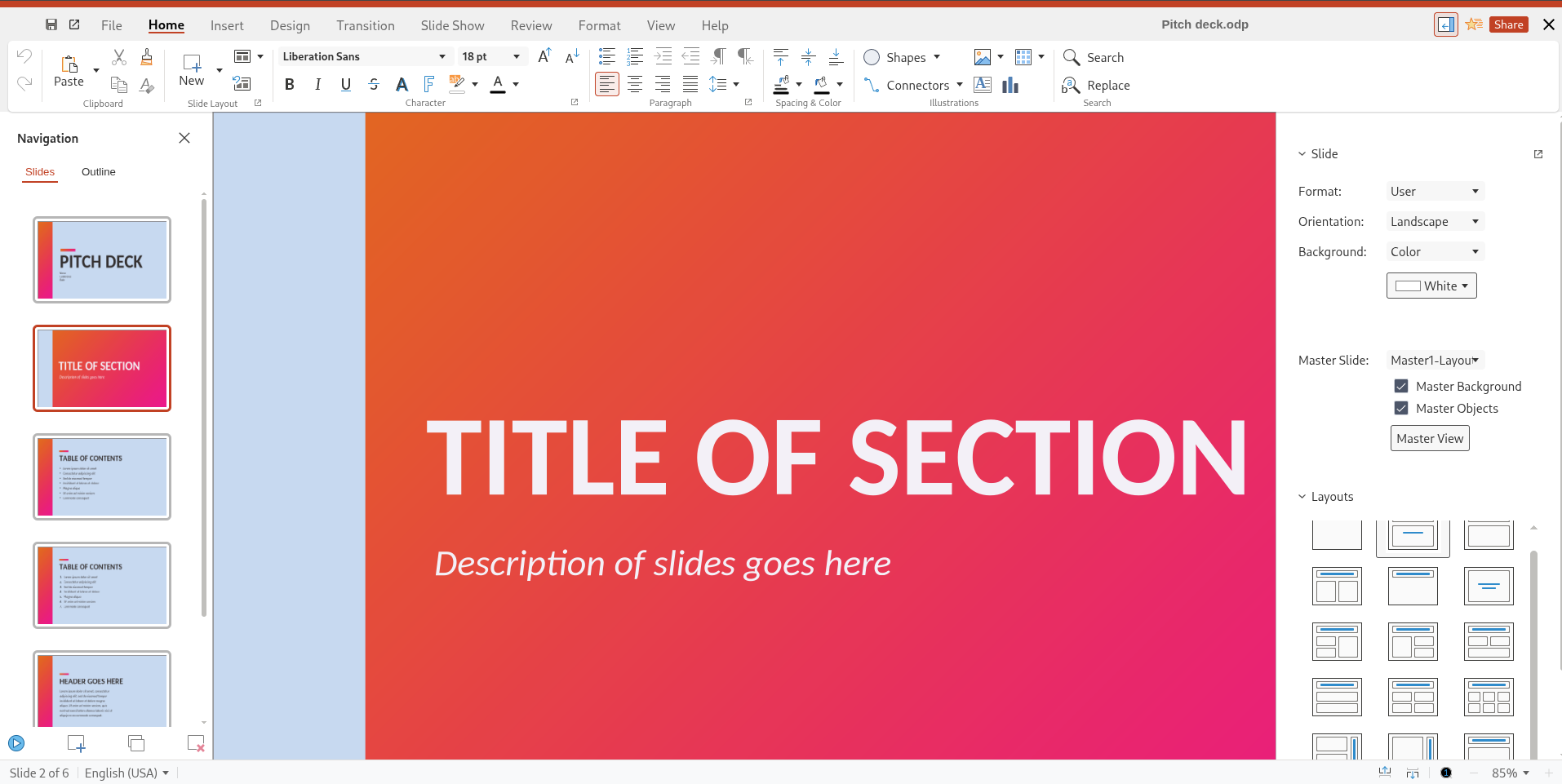Click the Cut scissors icon

pyautogui.click(x=119, y=57)
